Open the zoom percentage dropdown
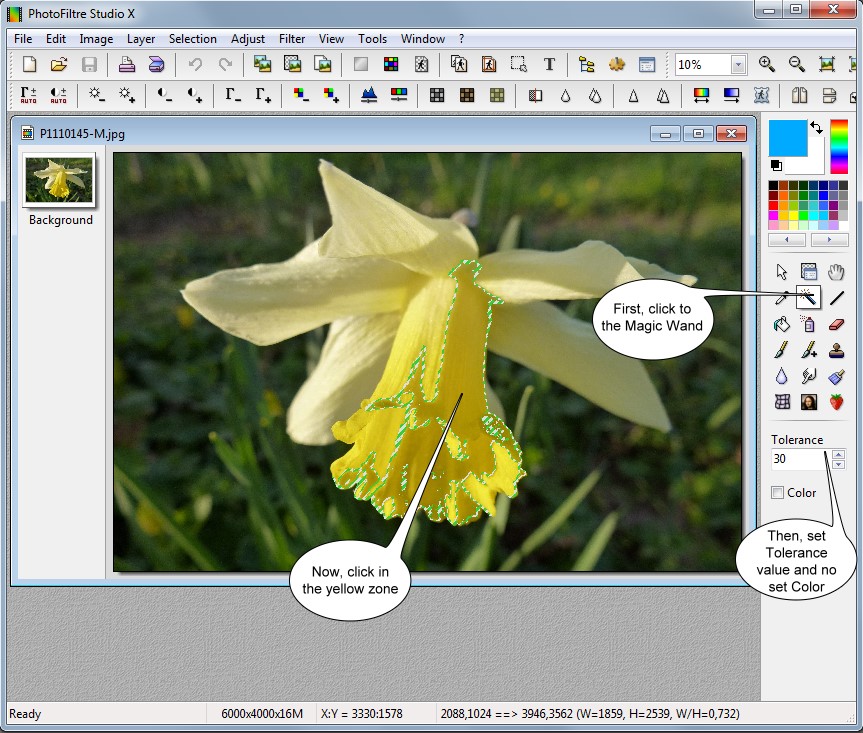863x733 pixels. pos(738,64)
